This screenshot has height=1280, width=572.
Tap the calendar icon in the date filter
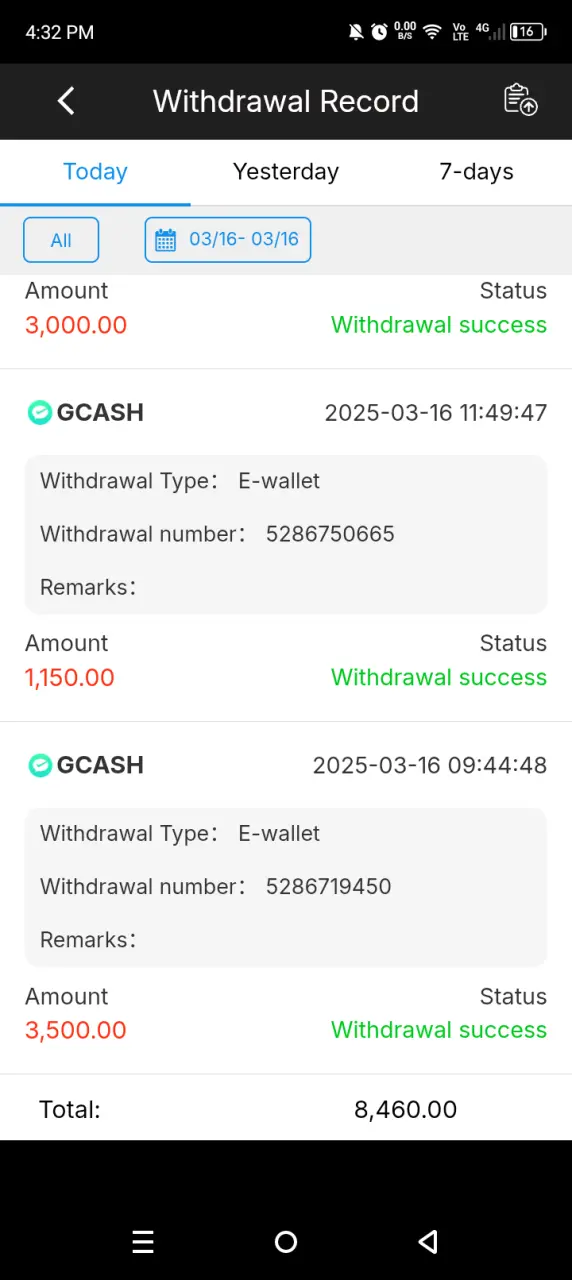(166, 240)
